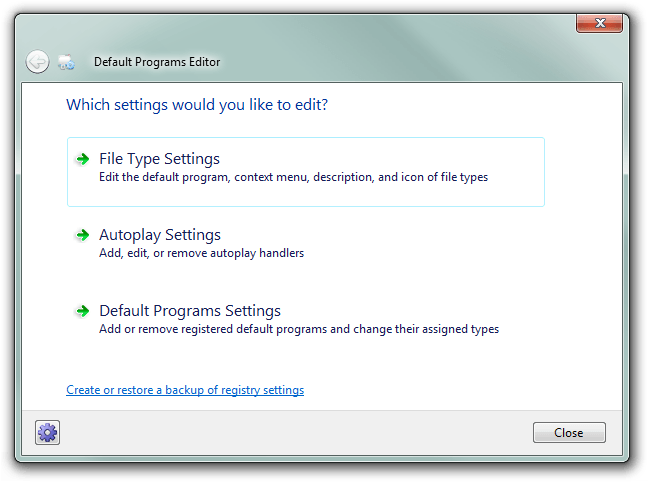648x483 pixels.
Task: Click the green arrow beside Autoplay Settings
Action: pos(82,235)
